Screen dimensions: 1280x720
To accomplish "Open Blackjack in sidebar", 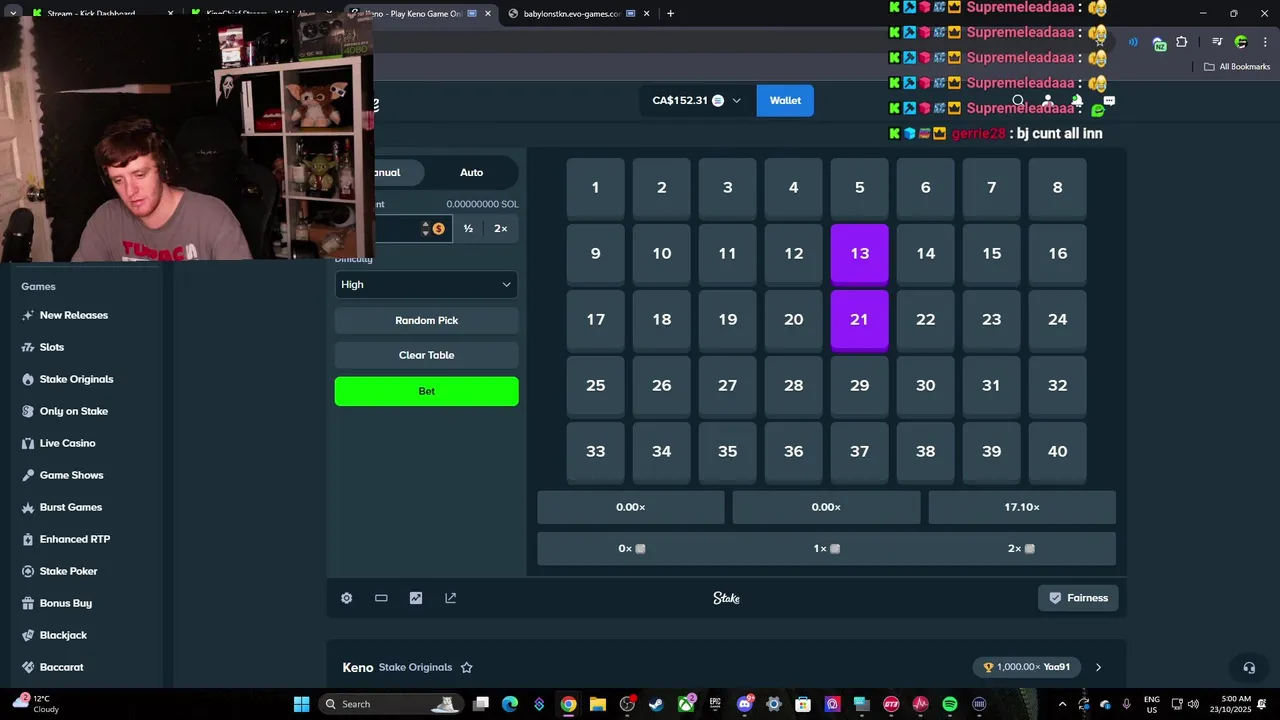I will click(x=55, y=635).
